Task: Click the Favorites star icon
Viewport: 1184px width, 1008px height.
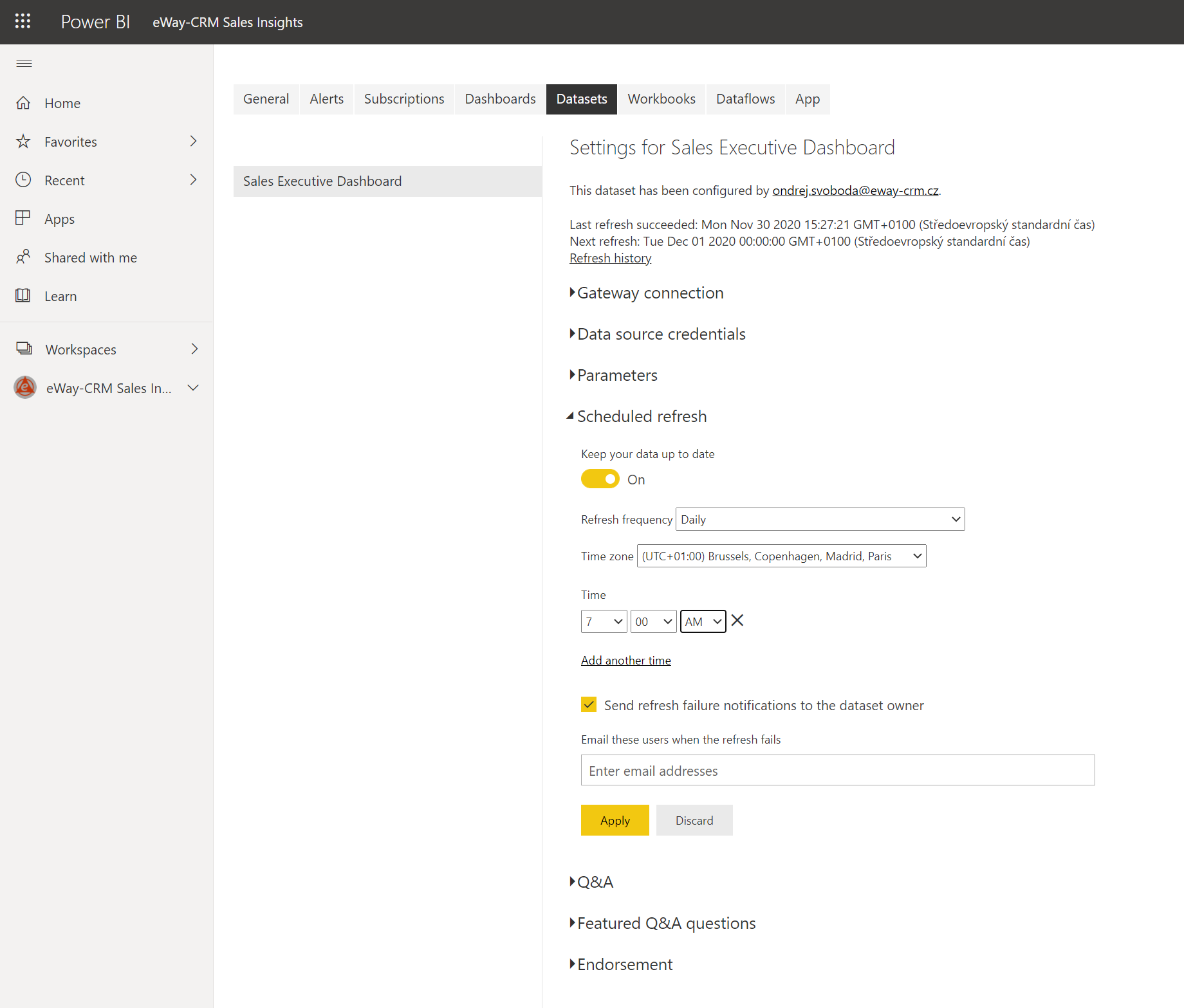Action: pyautogui.click(x=23, y=142)
